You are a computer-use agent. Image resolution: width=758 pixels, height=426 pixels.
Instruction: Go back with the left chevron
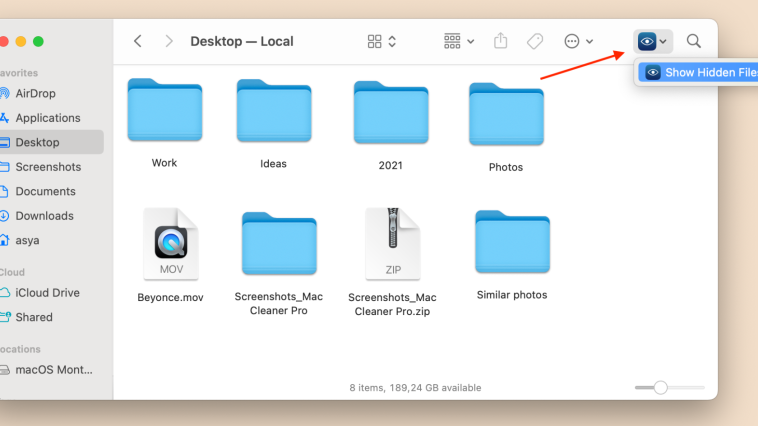138,41
